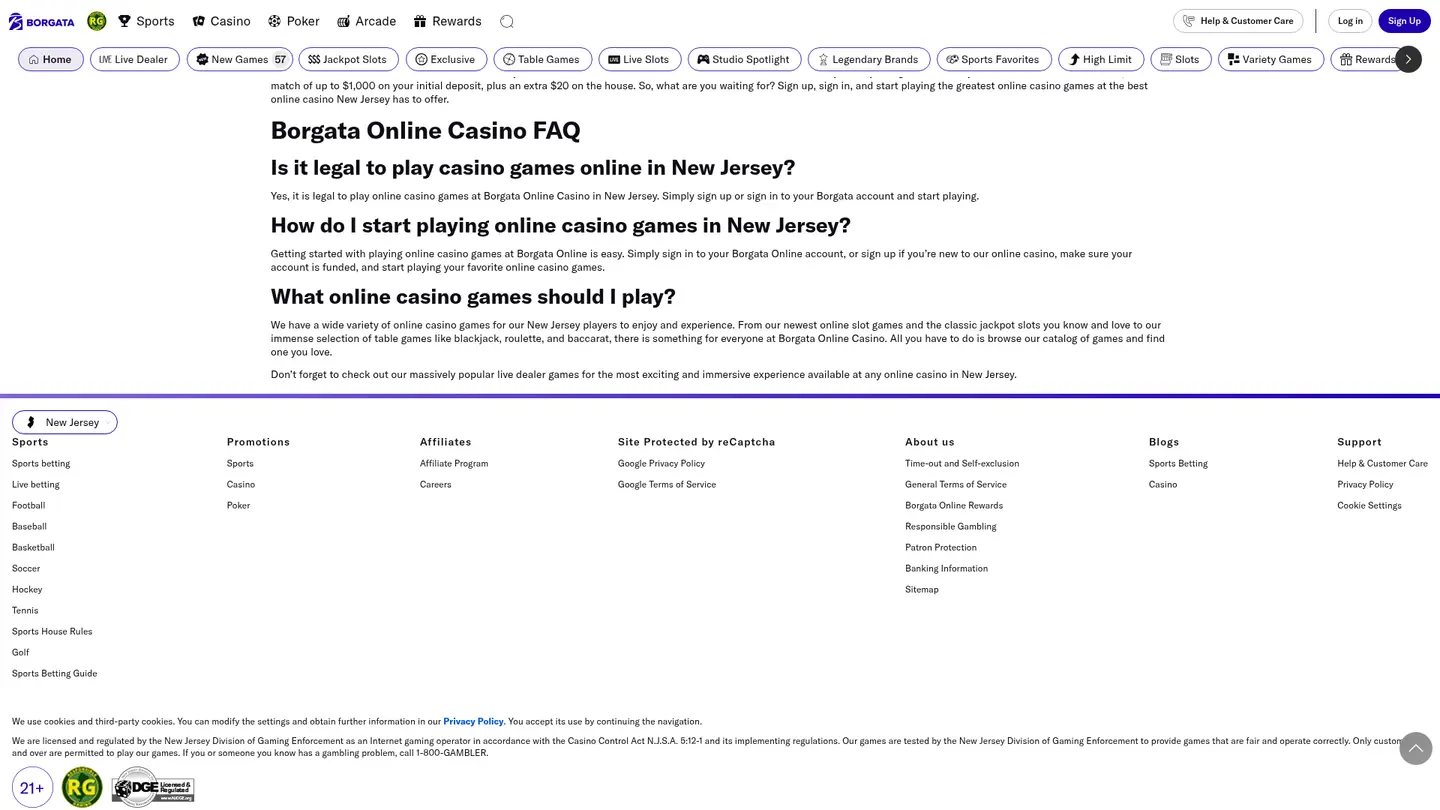Open Basketball footer link
The height and width of the screenshot is (810, 1440).
(33, 547)
